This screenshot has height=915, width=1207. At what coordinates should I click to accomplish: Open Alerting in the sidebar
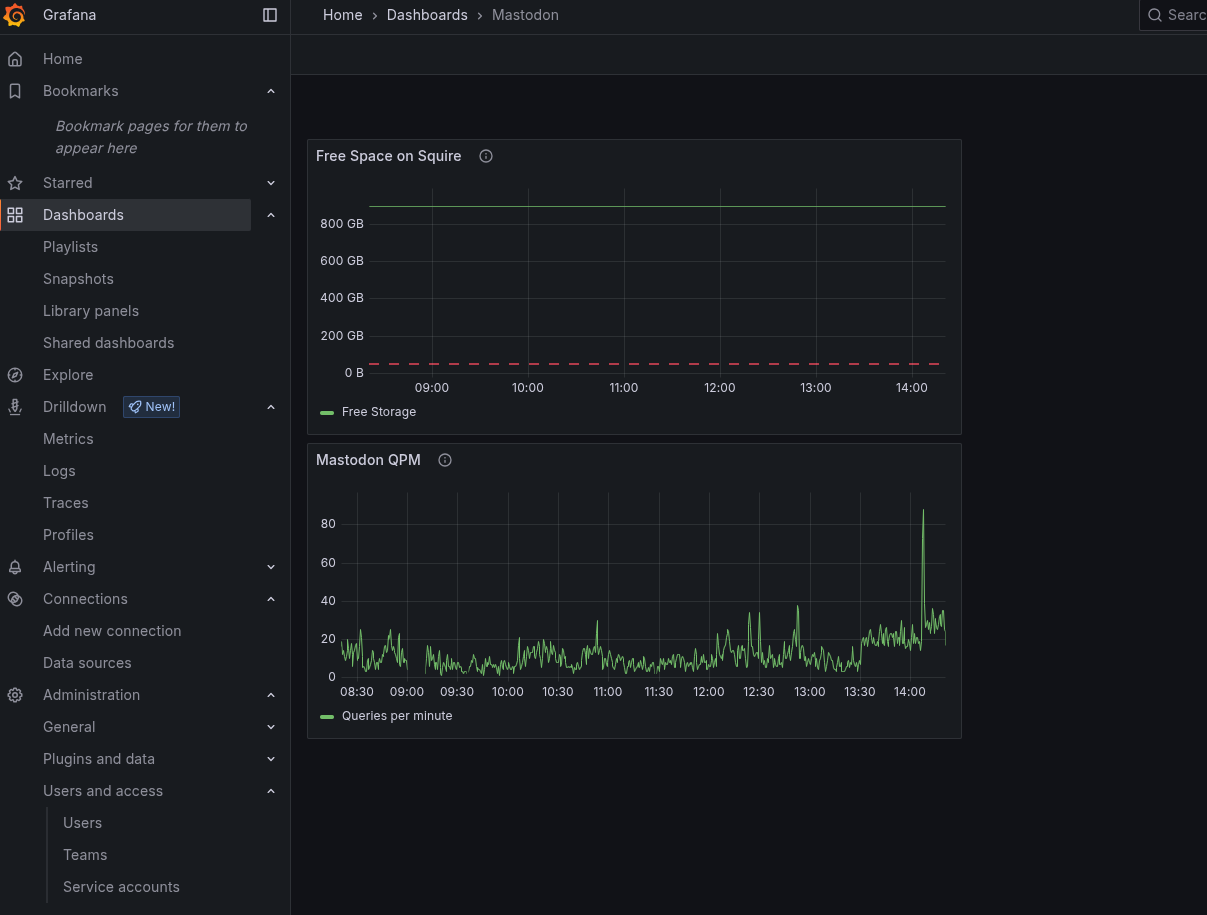69,567
